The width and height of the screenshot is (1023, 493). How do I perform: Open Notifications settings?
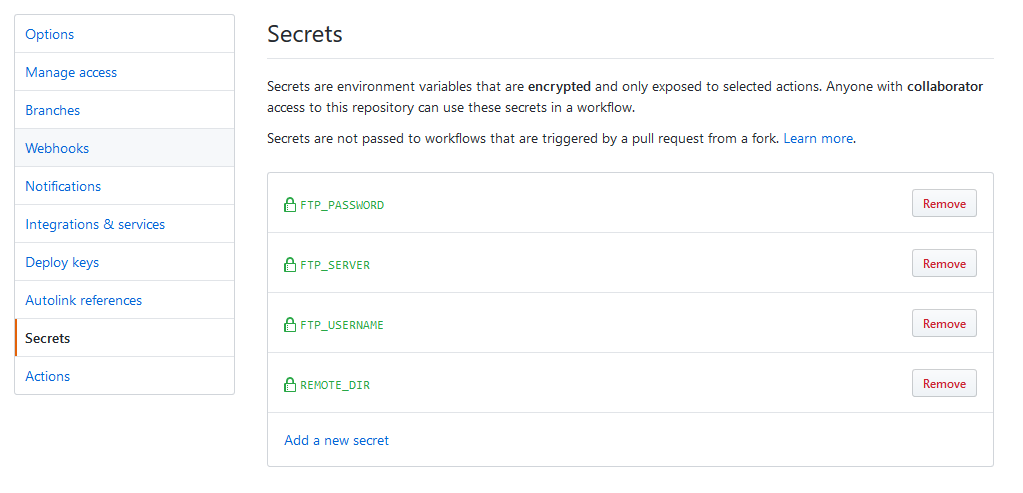[124, 186]
